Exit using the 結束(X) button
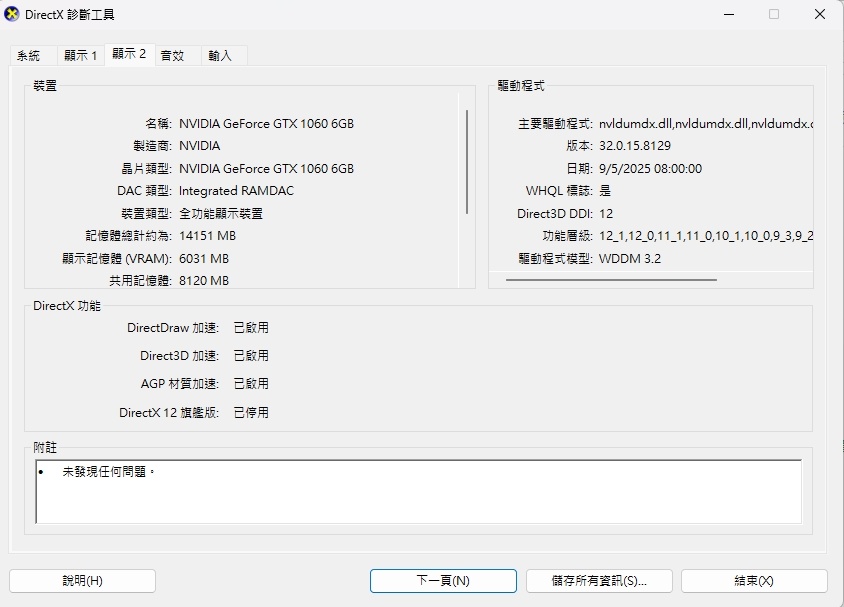Screen dimensions: 844x607 coord(754,581)
